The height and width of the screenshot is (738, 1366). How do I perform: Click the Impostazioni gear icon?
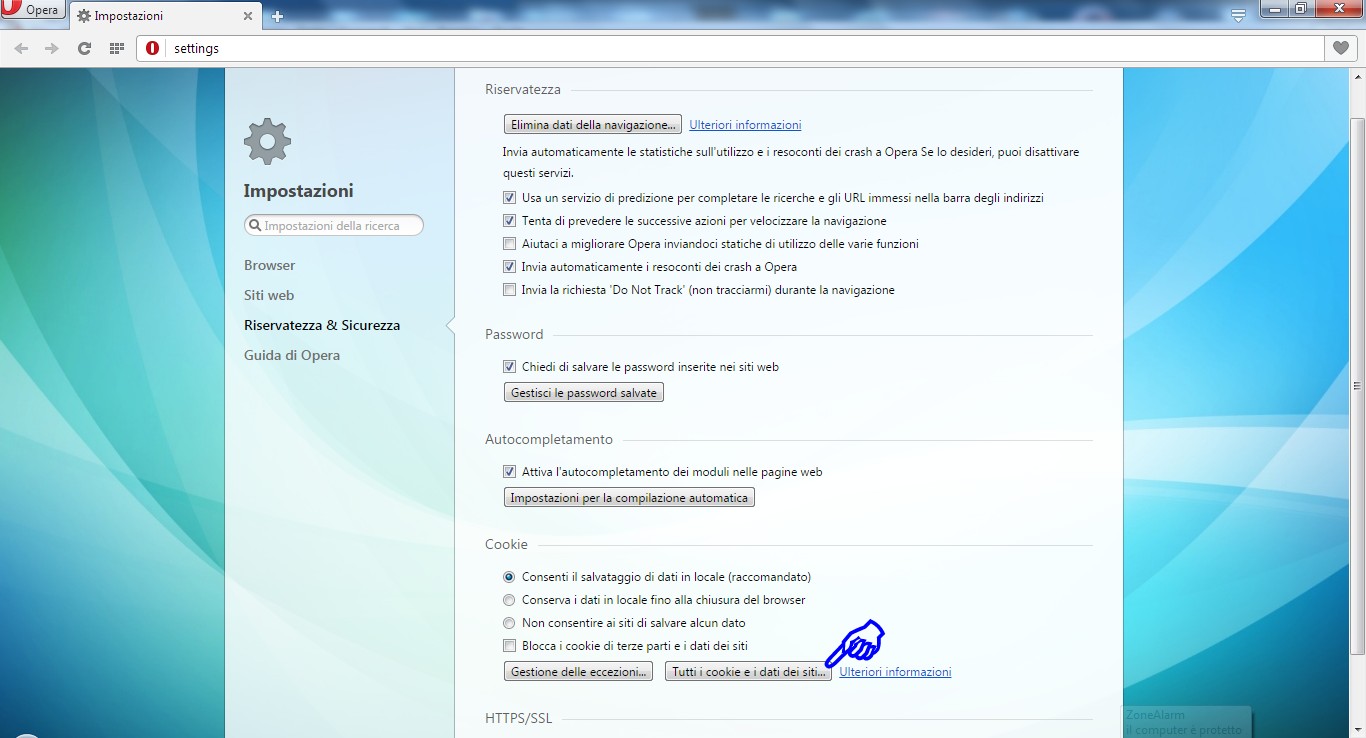[266, 142]
